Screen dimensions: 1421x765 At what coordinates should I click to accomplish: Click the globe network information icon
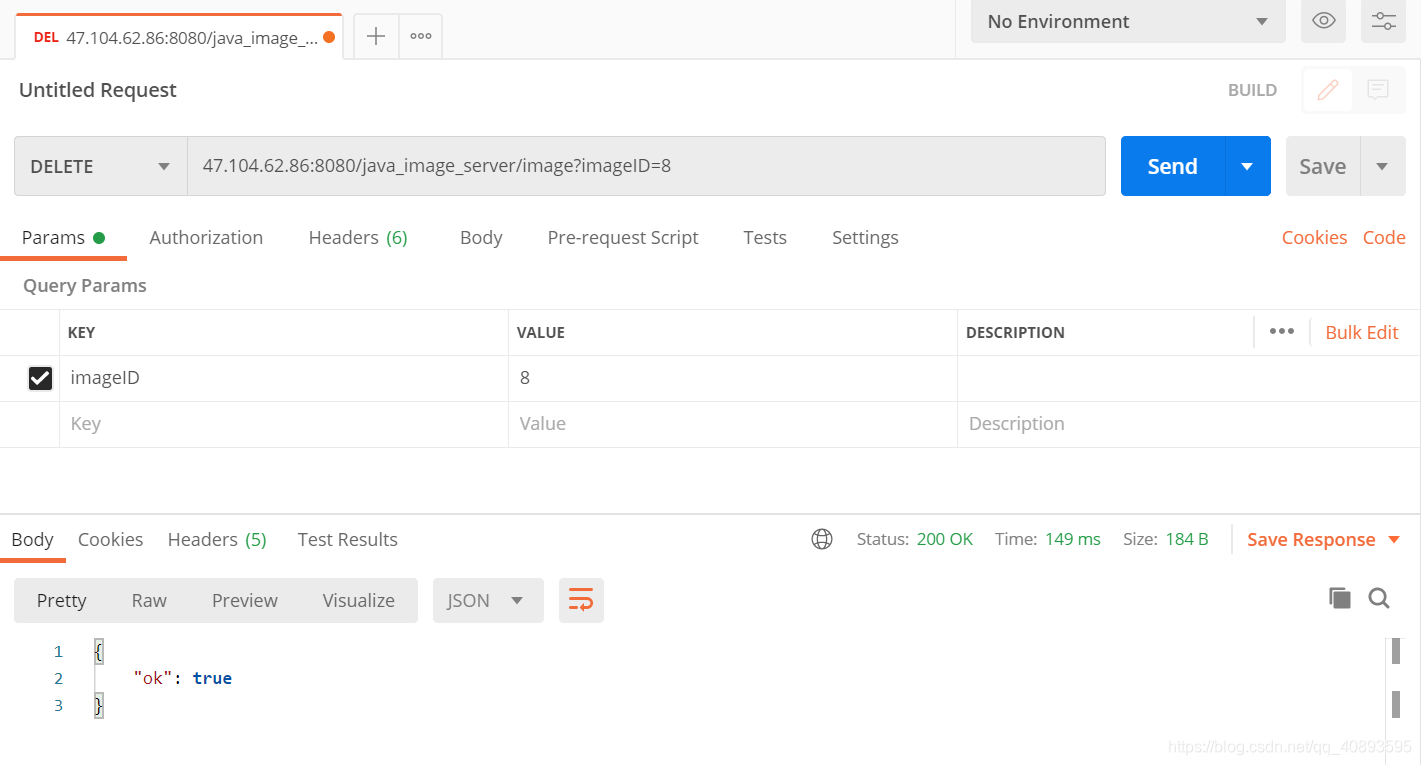click(x=822, y=539)
